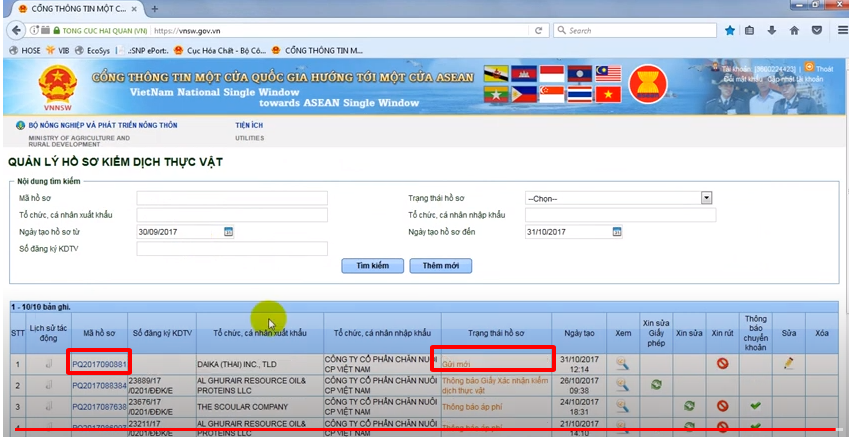849x437 pixels.
Task: Click green checkmark transfer notice in row 3
Action: 755,405
